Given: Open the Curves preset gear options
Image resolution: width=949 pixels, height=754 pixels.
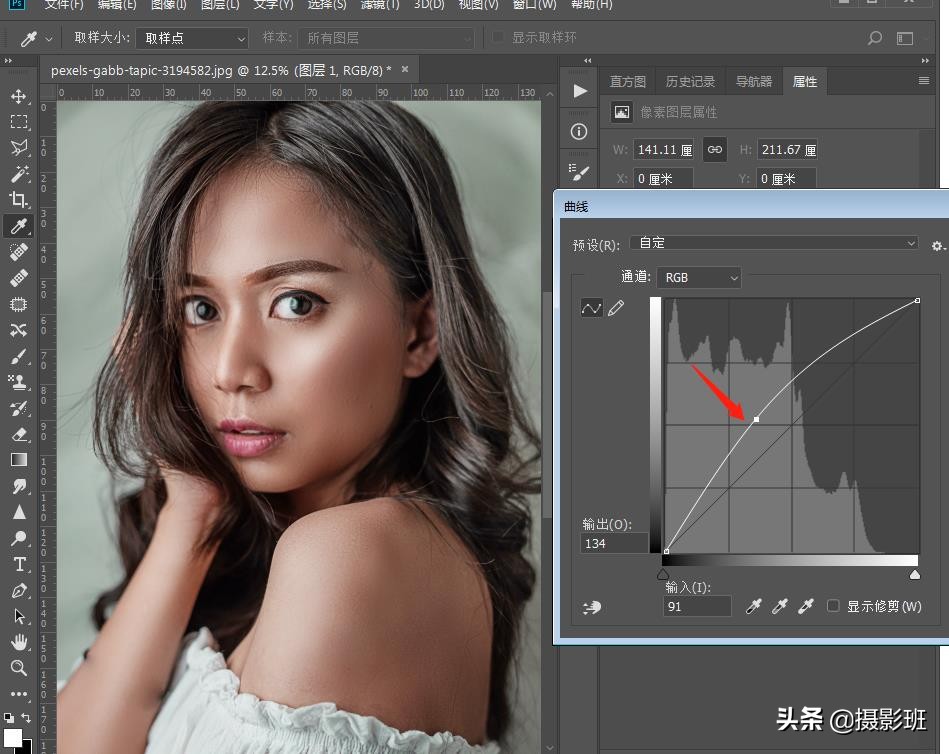Looking at the screenshot, I should pos(938,246).
